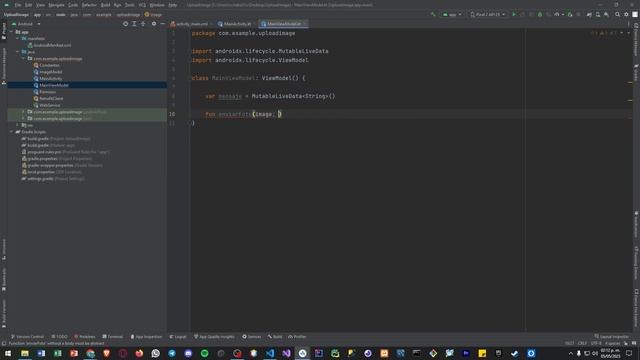The image size is (640, 360).
Task: Open WhatsApp from the taskbar
Action: pos(156,353)
